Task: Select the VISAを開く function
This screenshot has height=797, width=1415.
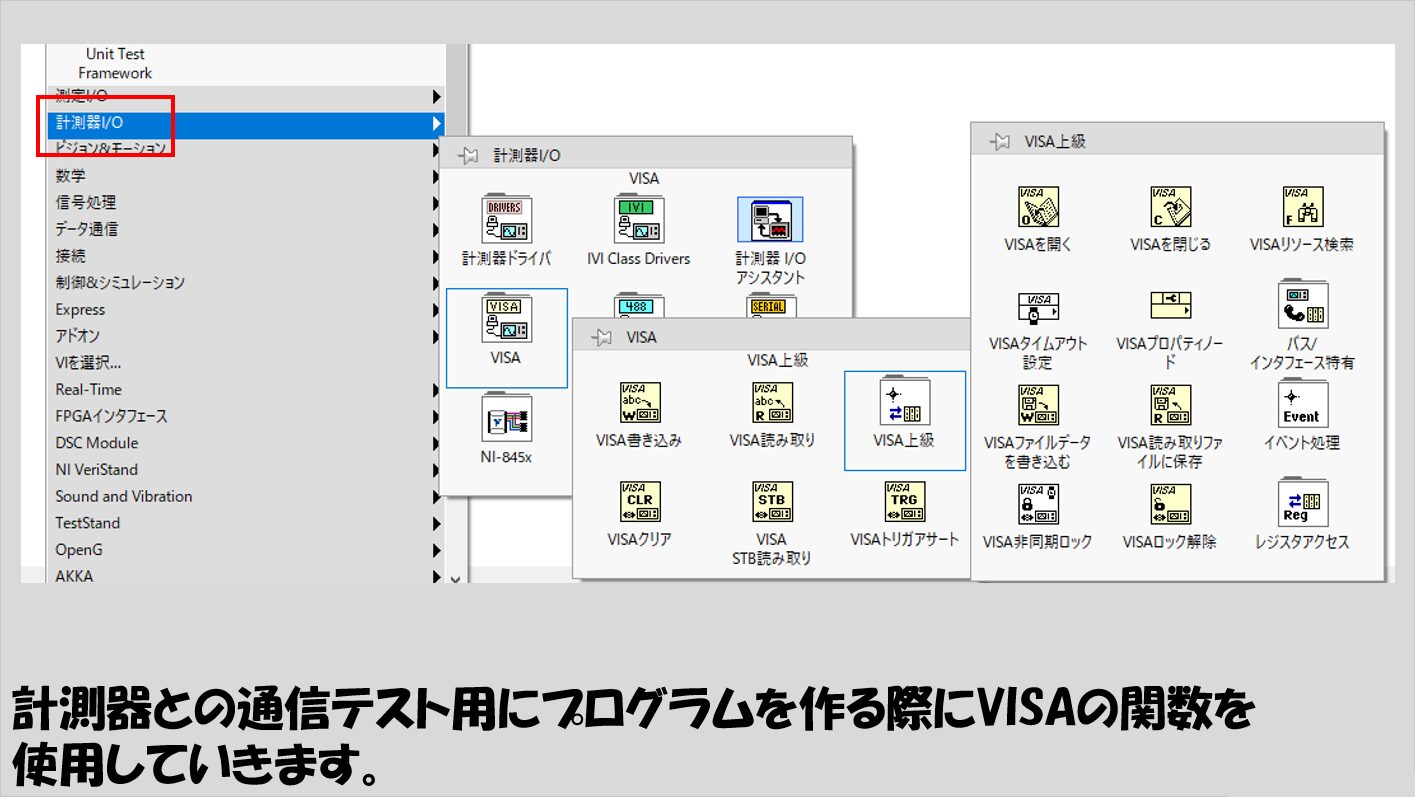Action: [1038, 207]
